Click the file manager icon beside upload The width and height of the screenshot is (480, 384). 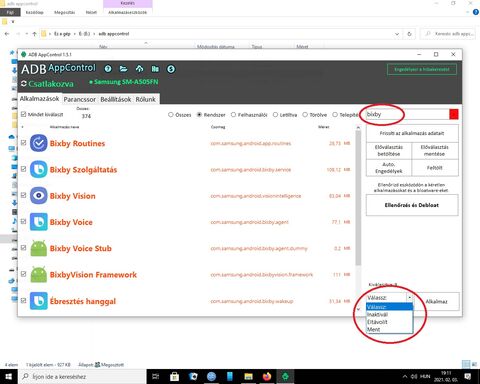[155, 69]
